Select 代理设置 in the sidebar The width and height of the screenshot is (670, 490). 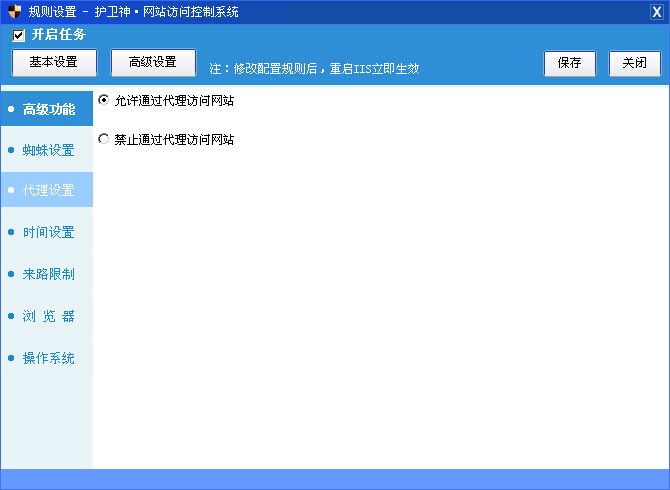(47, 190)
